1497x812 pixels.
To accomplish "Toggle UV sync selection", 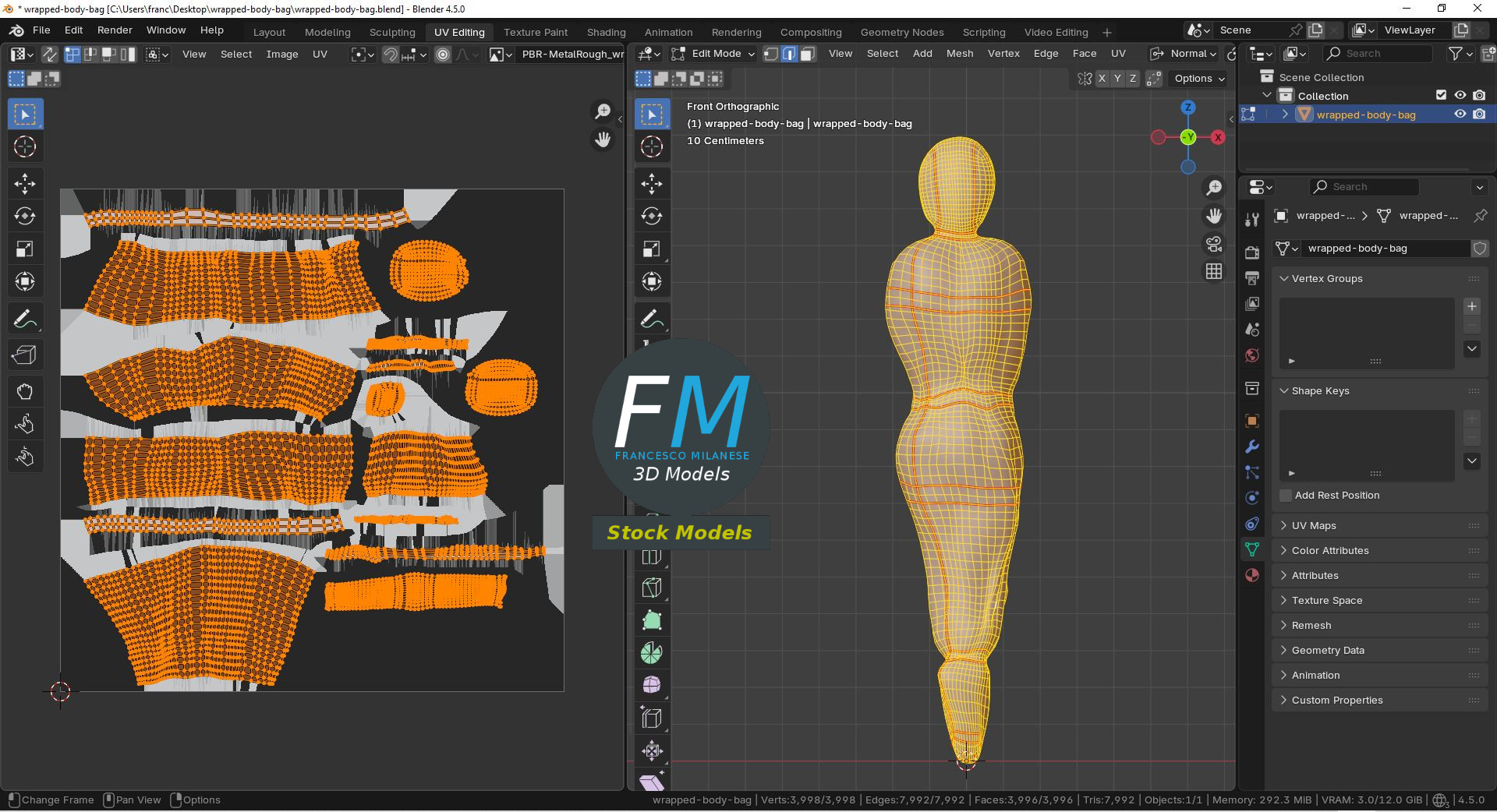I will [x=49, y=55].
